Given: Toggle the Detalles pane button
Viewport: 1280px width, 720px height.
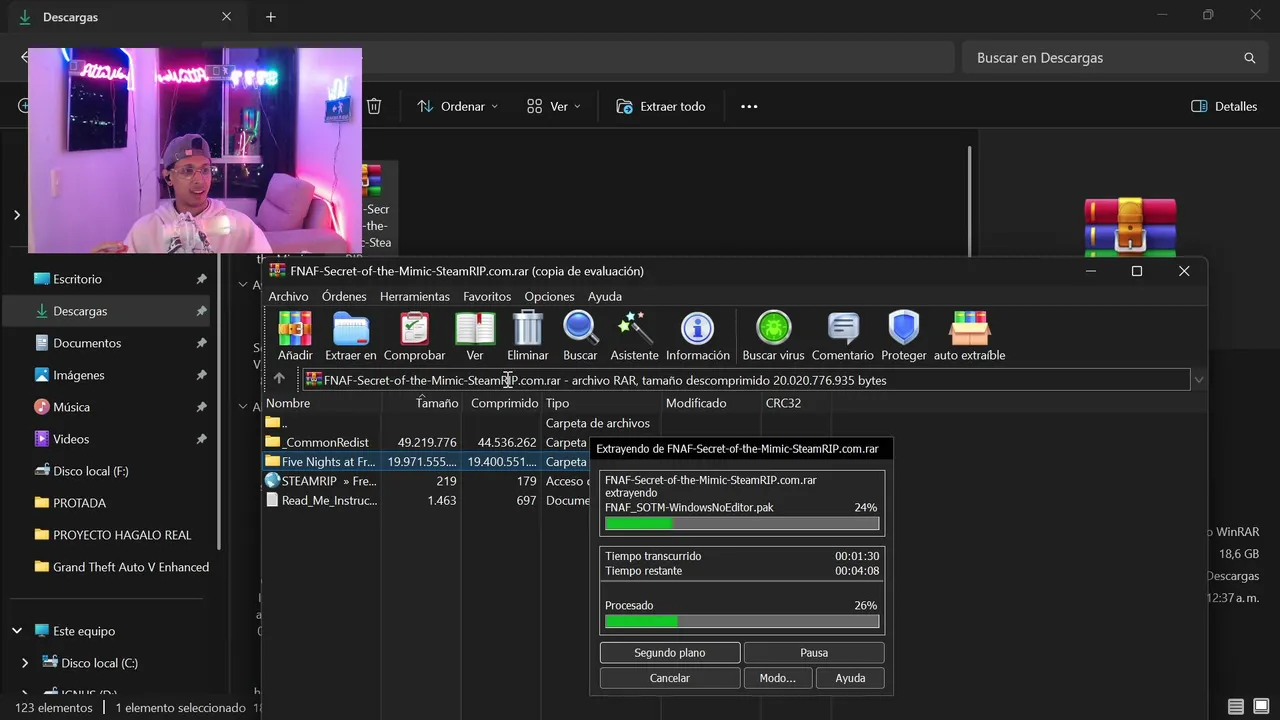Looking at the screenshot, I should (x=1224, y=106).
